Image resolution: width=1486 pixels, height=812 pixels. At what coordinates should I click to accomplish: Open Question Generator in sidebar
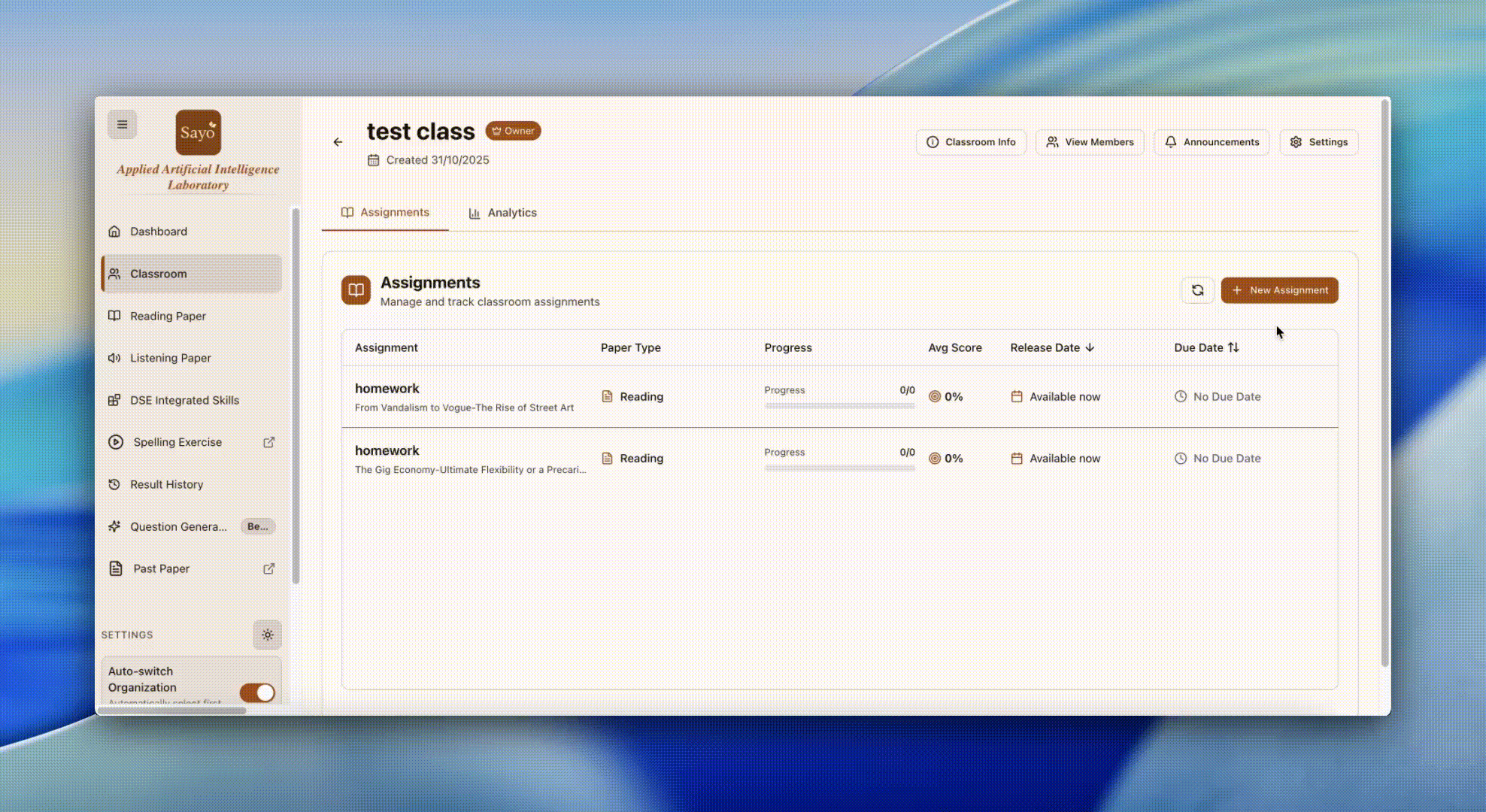[x=178, y=526]
